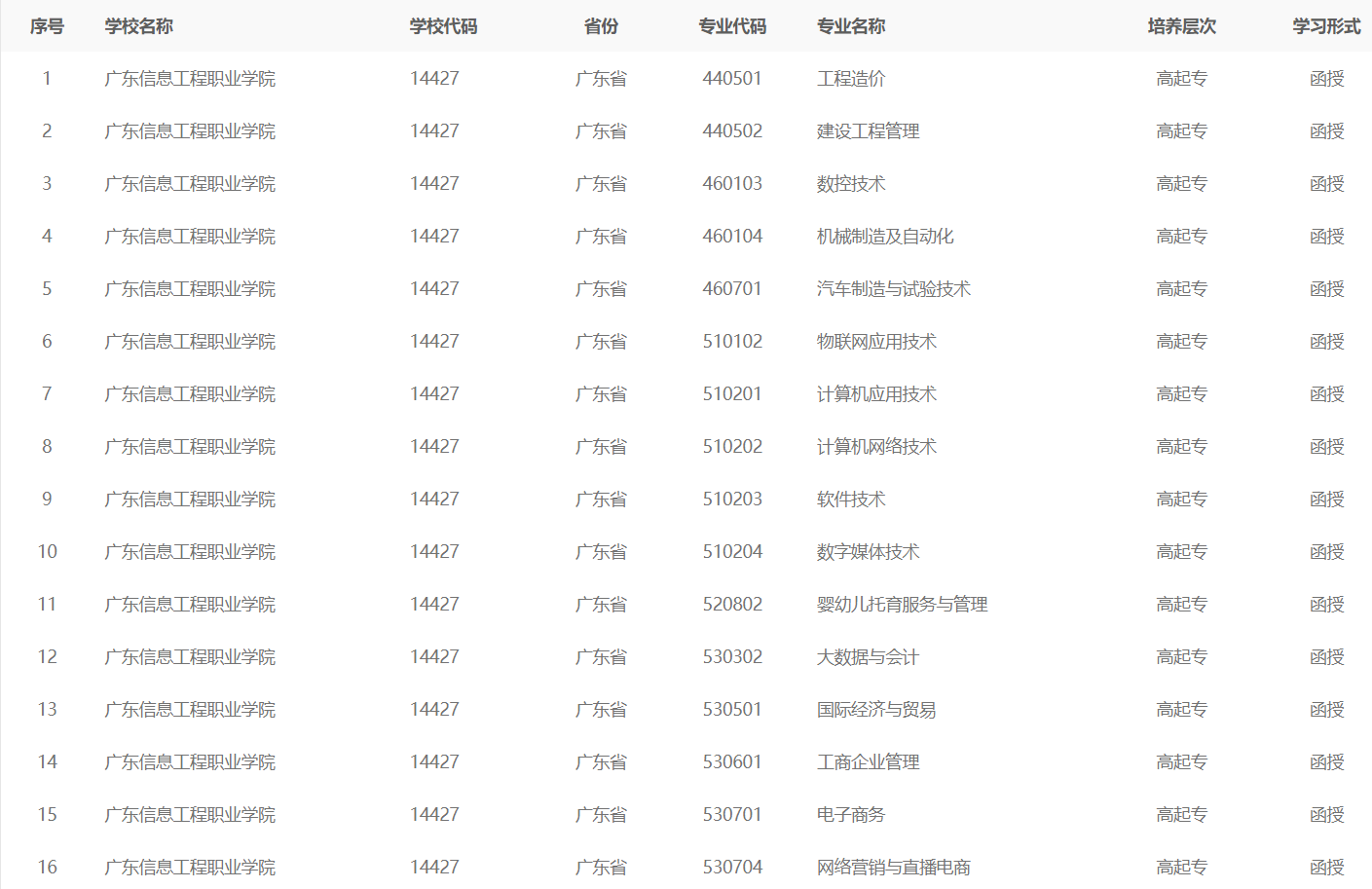This screenshot has width=1372, height=889.
Task: Select major name 计算机网络技术
Action: [x=876, y=447]
